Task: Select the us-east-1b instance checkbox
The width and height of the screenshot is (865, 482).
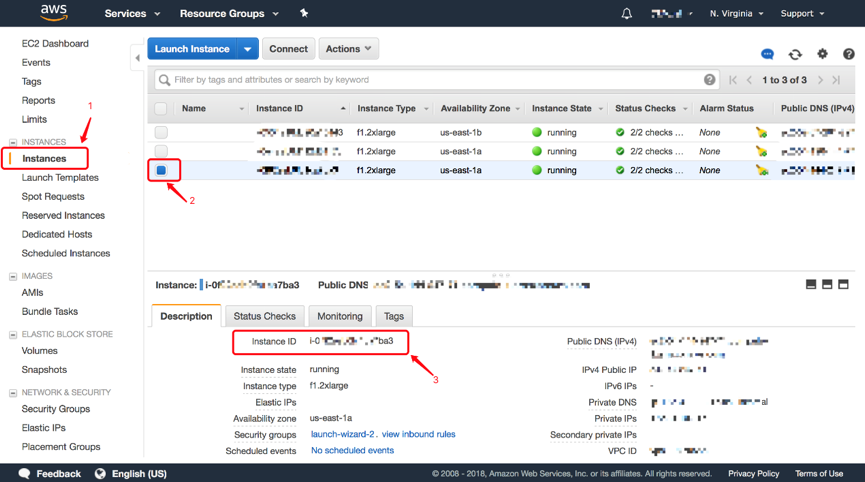Action: pyautogui.click(x=161, y=132)
